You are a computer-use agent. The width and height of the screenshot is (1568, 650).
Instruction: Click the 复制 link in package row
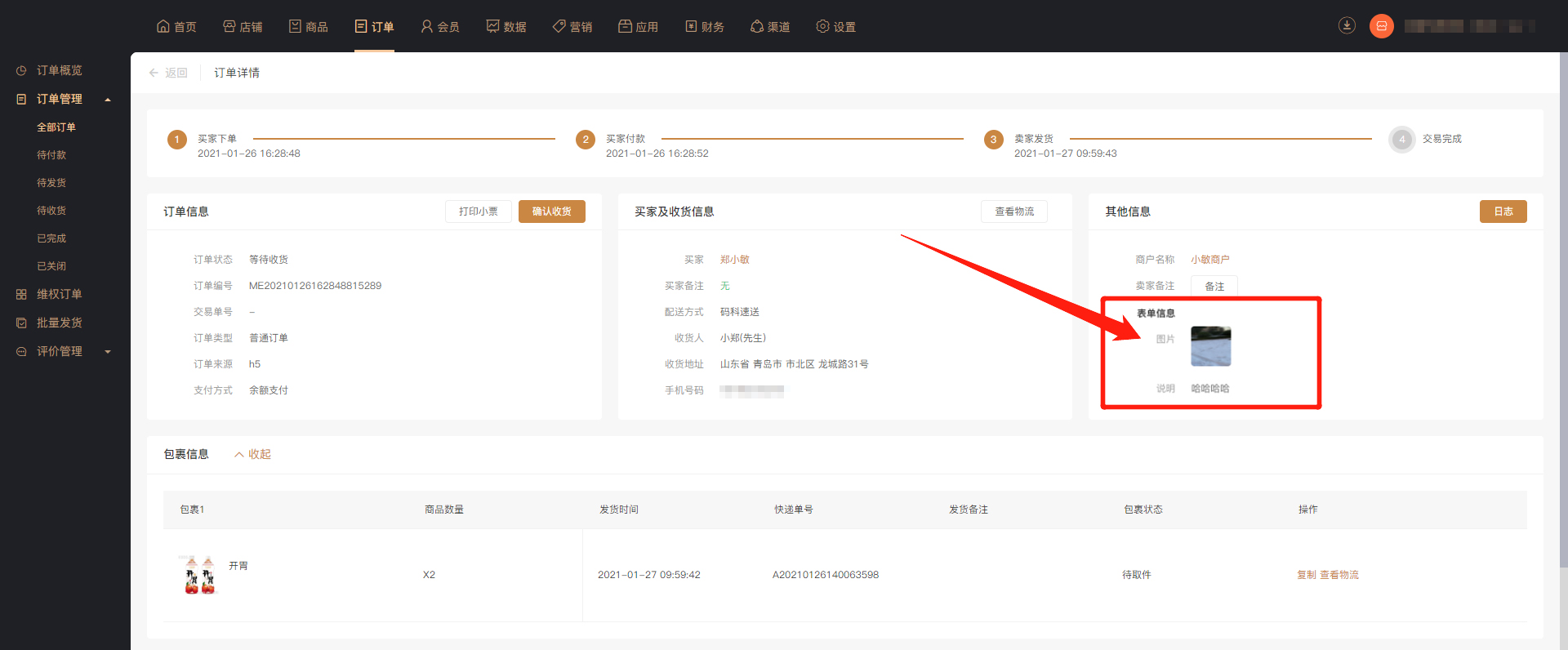pos(1306,575)
